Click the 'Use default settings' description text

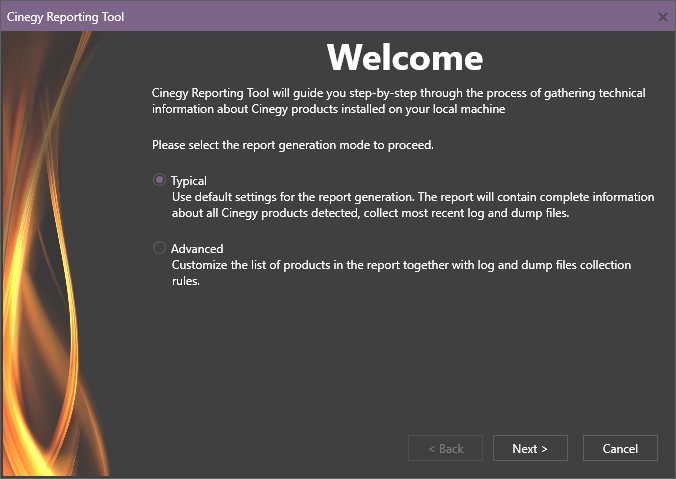pos(413,205)
